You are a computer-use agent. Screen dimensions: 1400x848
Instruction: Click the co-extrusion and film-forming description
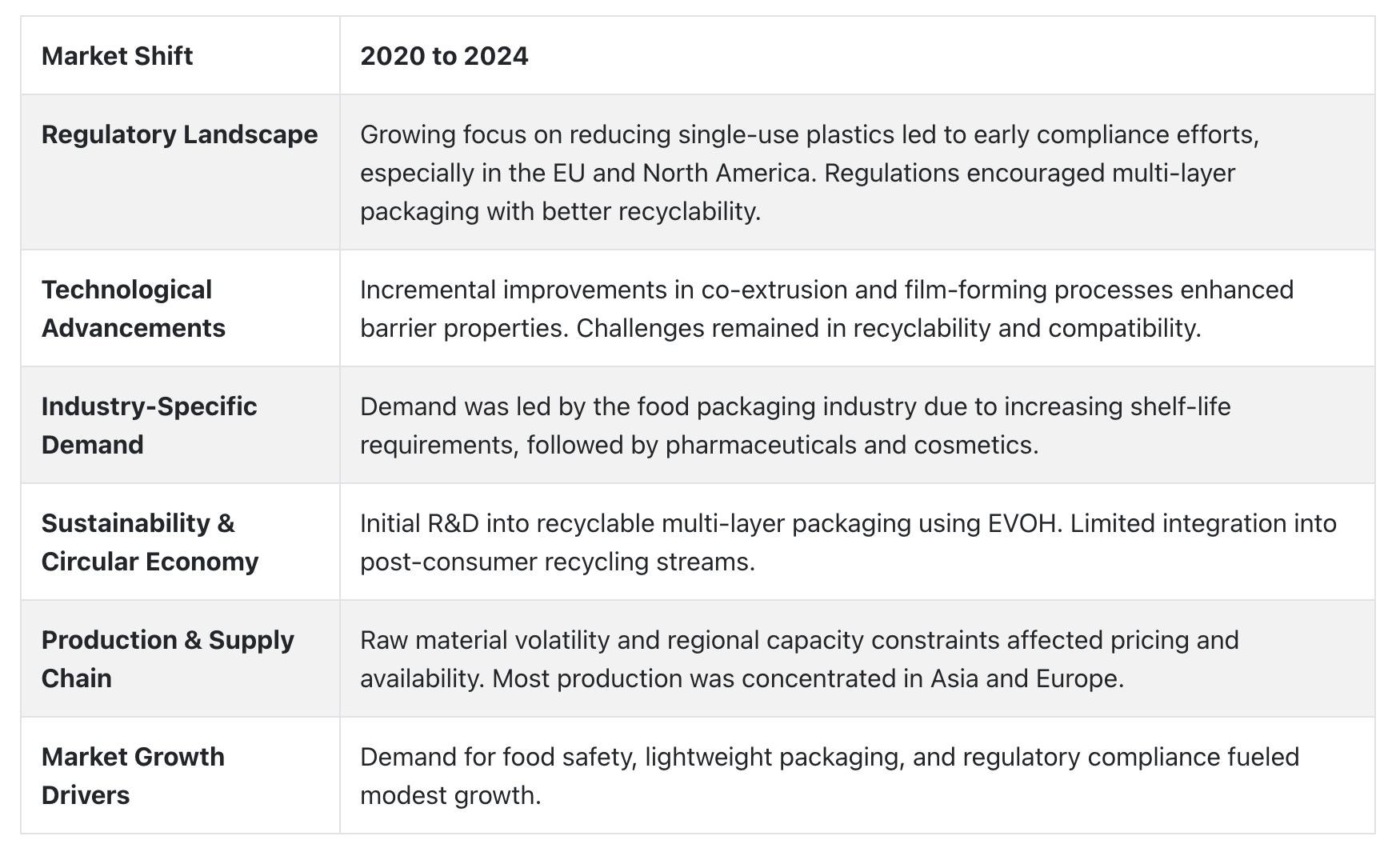coord(826,309)
